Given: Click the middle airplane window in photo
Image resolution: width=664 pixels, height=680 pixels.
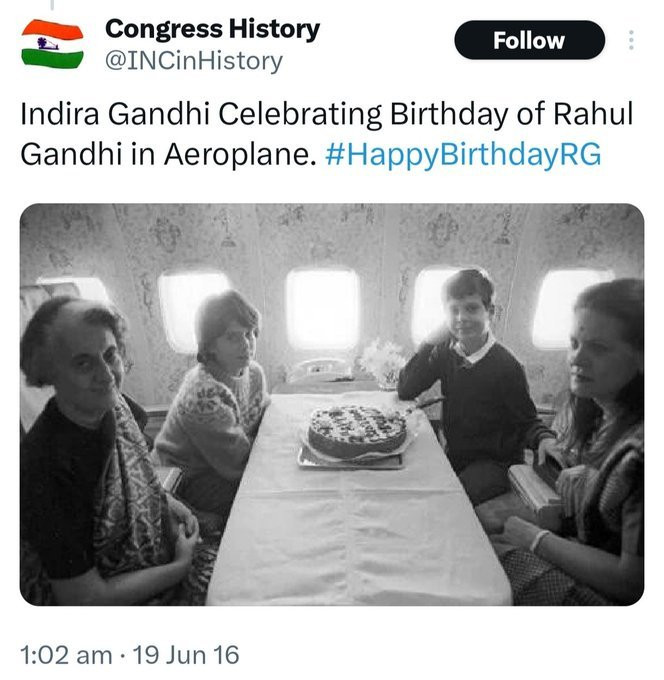Looking at the screenshot, I should point(321,308).
